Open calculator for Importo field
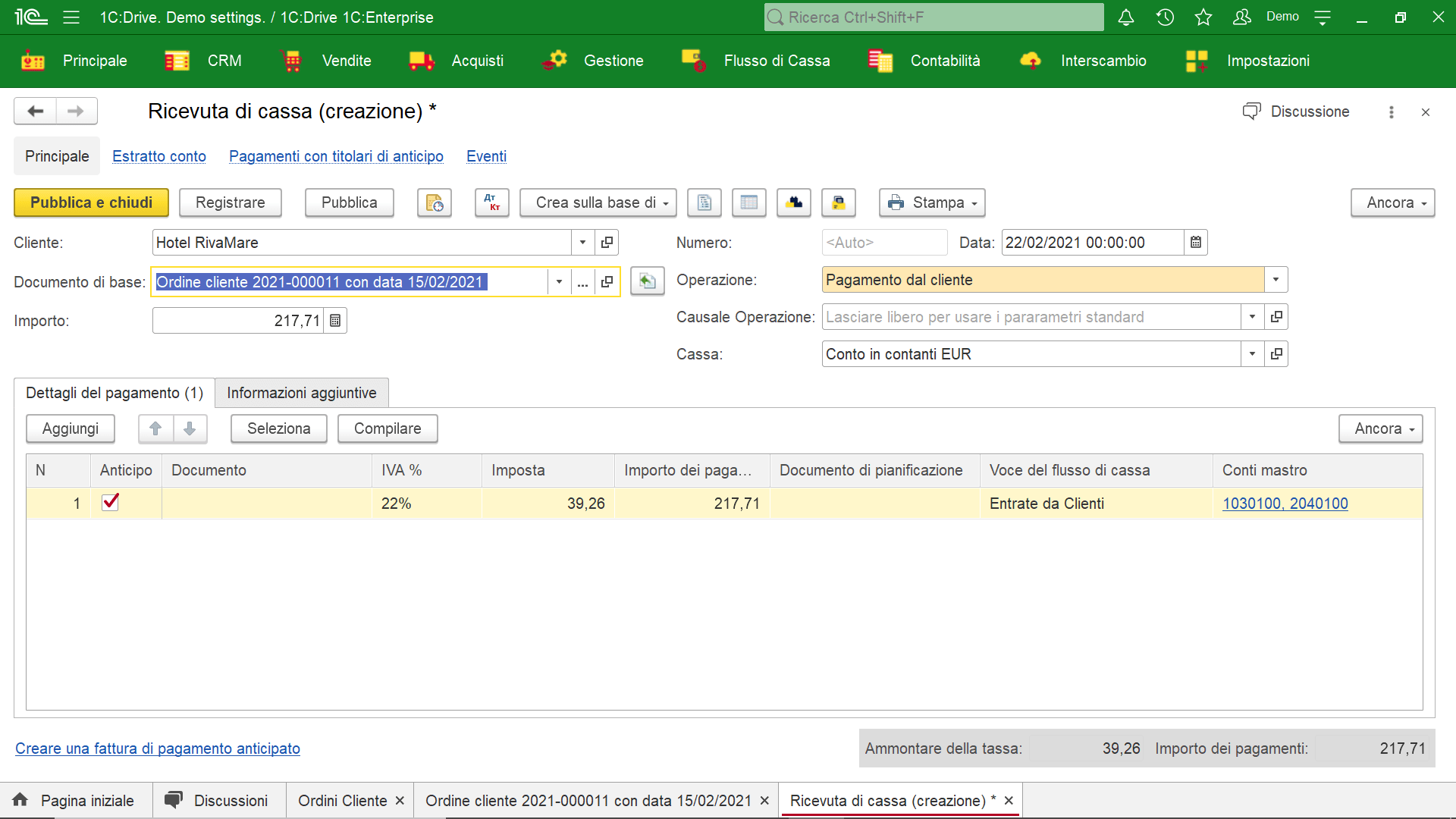The image size is (1456, 819). 335,321
